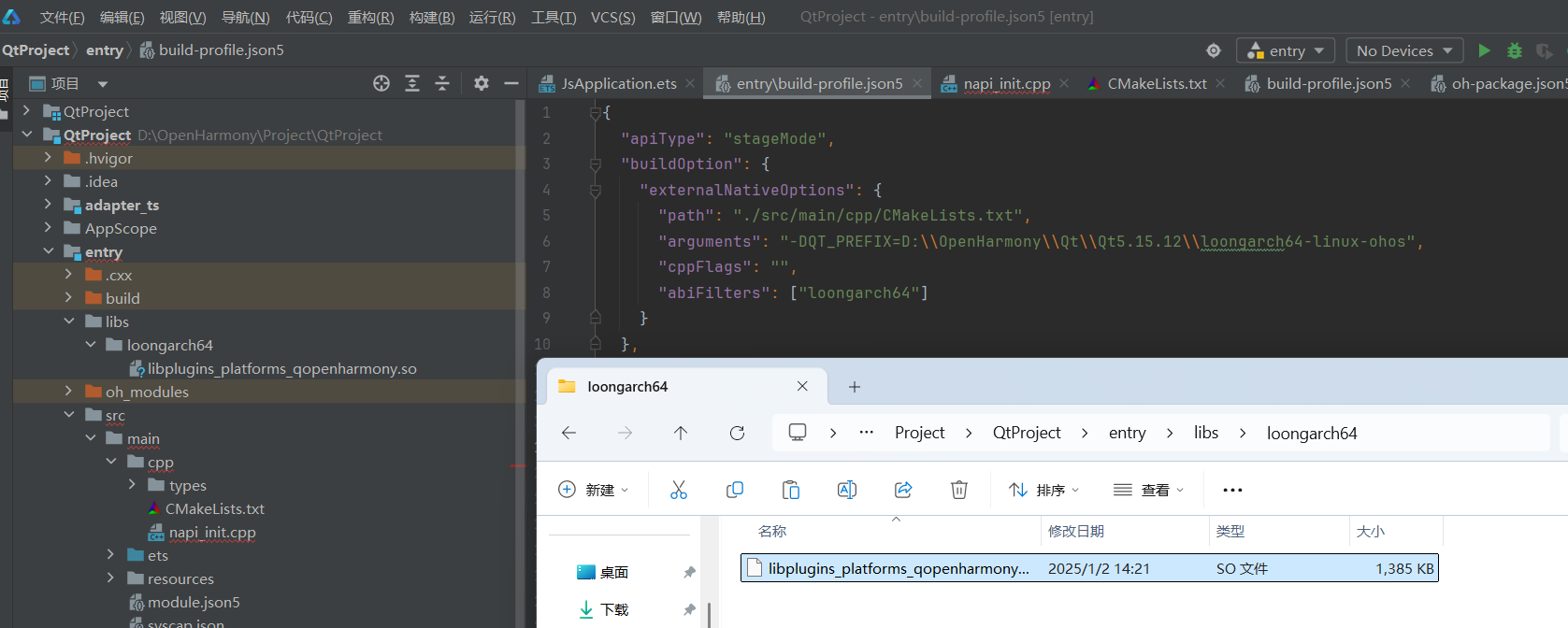Open the VCS menu
Viewport: 1568px width, 628px height.
click(x=612, y=17)
